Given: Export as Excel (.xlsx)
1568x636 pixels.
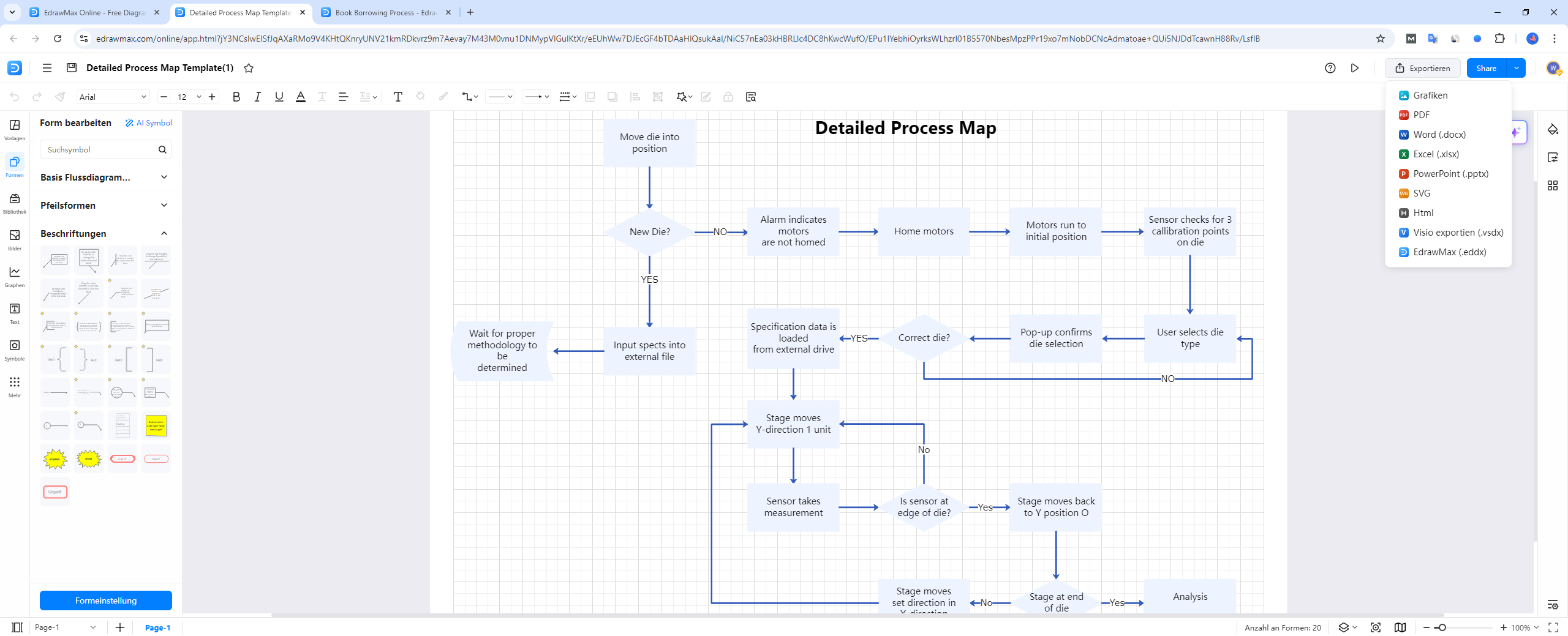Looking at the screenshot, I should [1448, 154].
